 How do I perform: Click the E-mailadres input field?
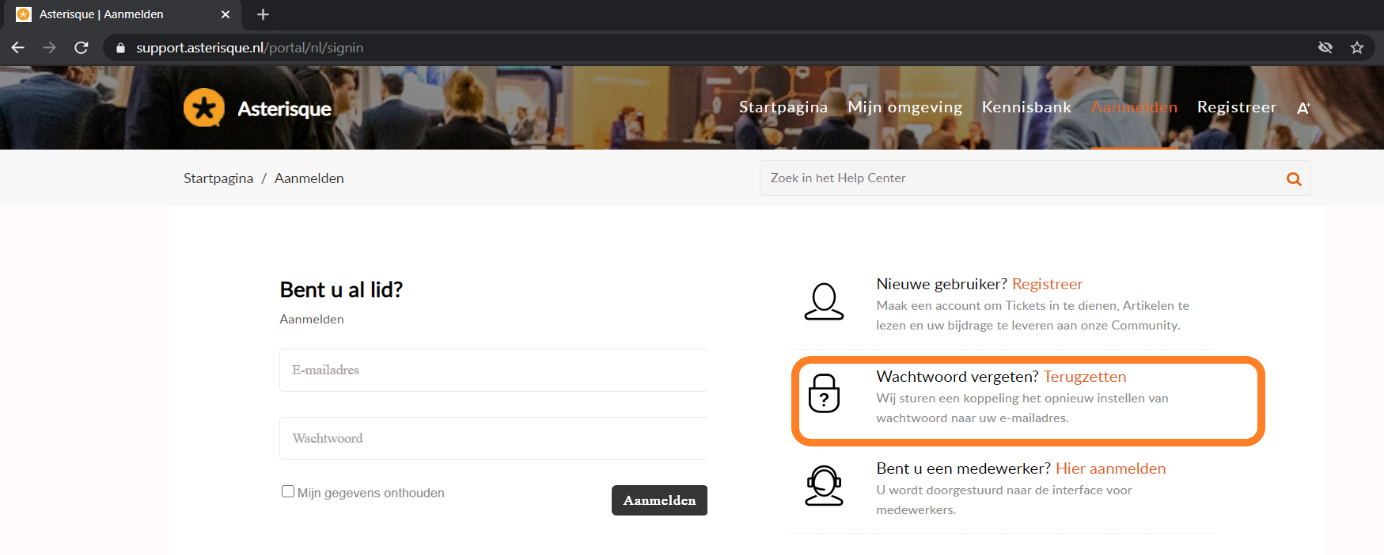(493, 370)
